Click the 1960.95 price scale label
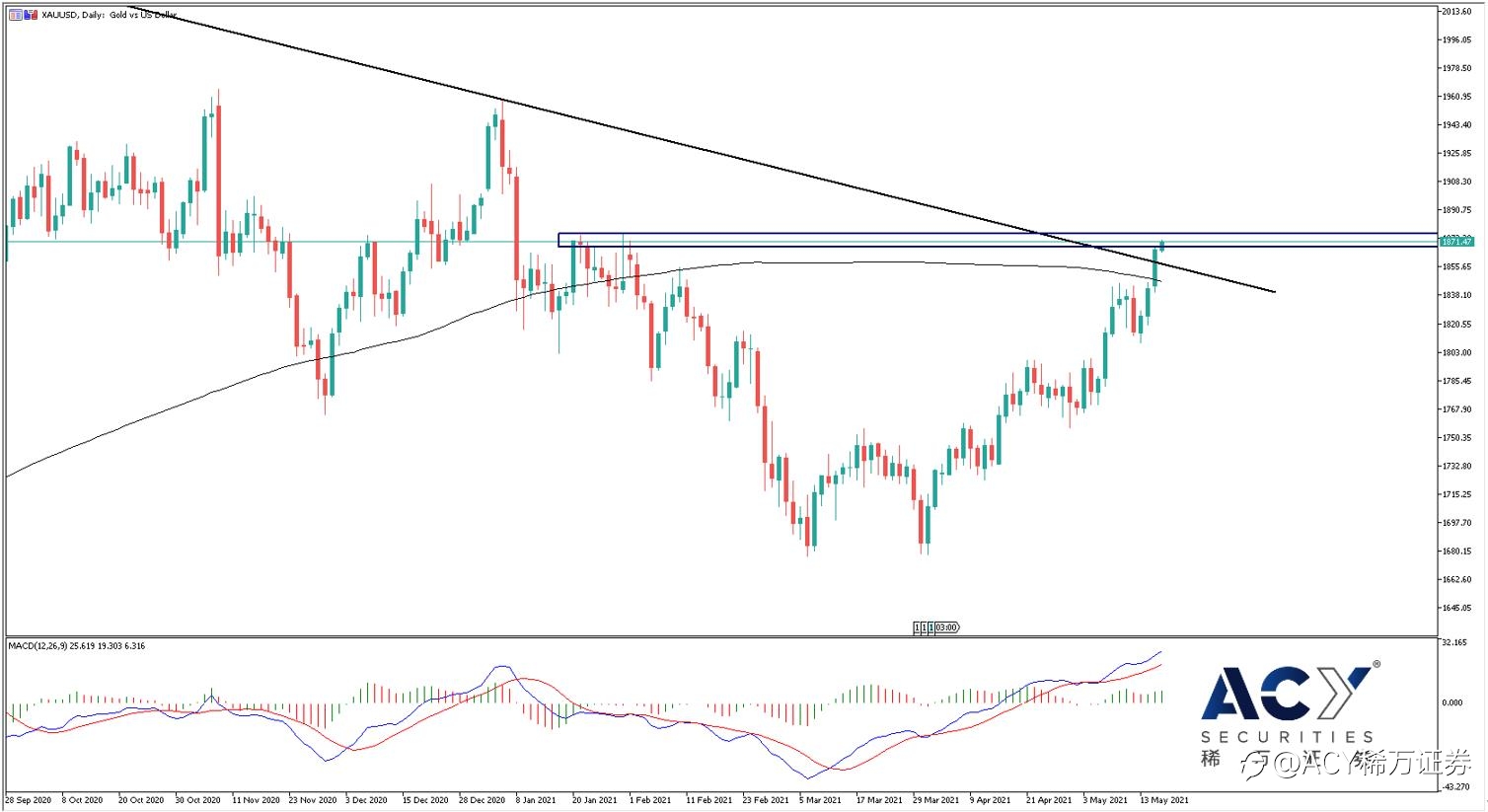 [1456, 97]
